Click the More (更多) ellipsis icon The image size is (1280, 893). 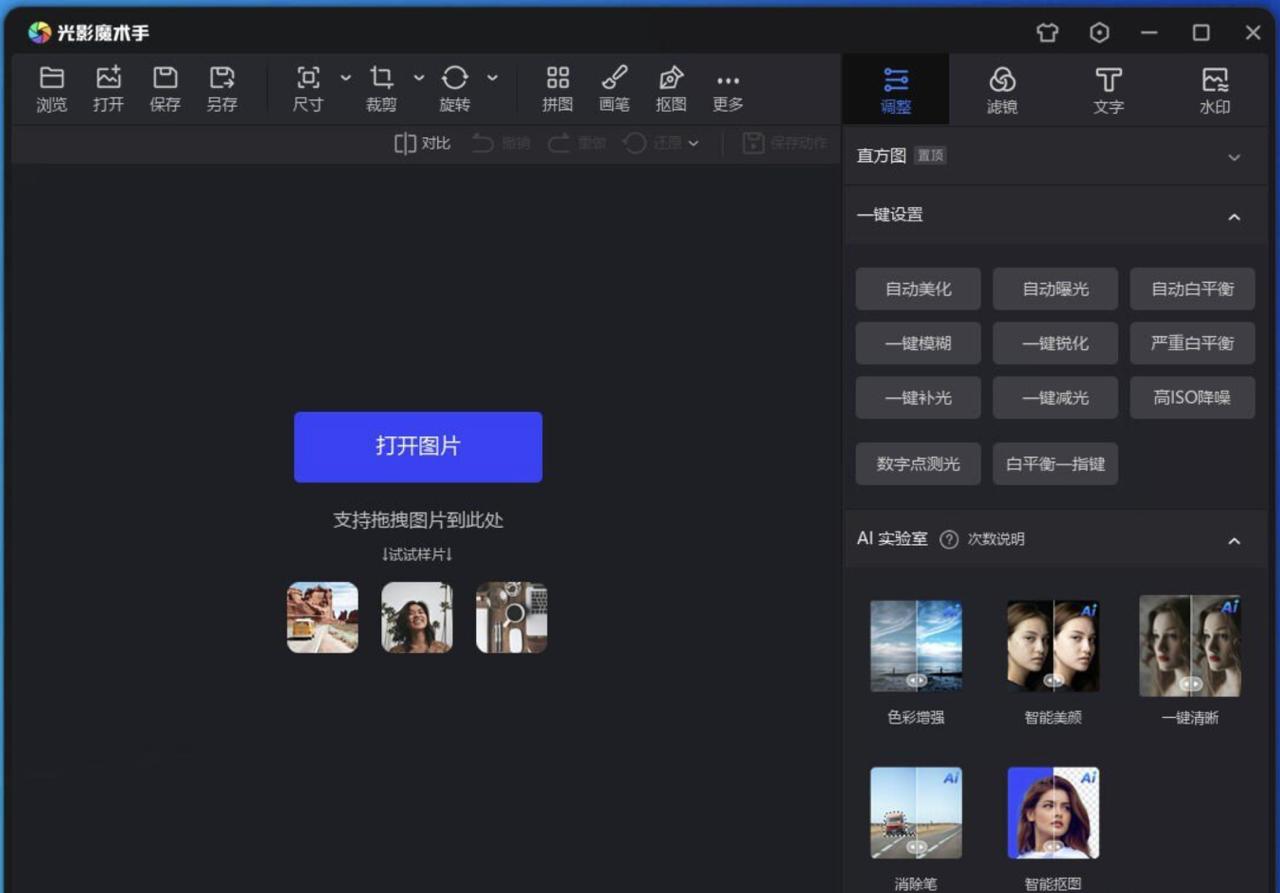point(728,81)
